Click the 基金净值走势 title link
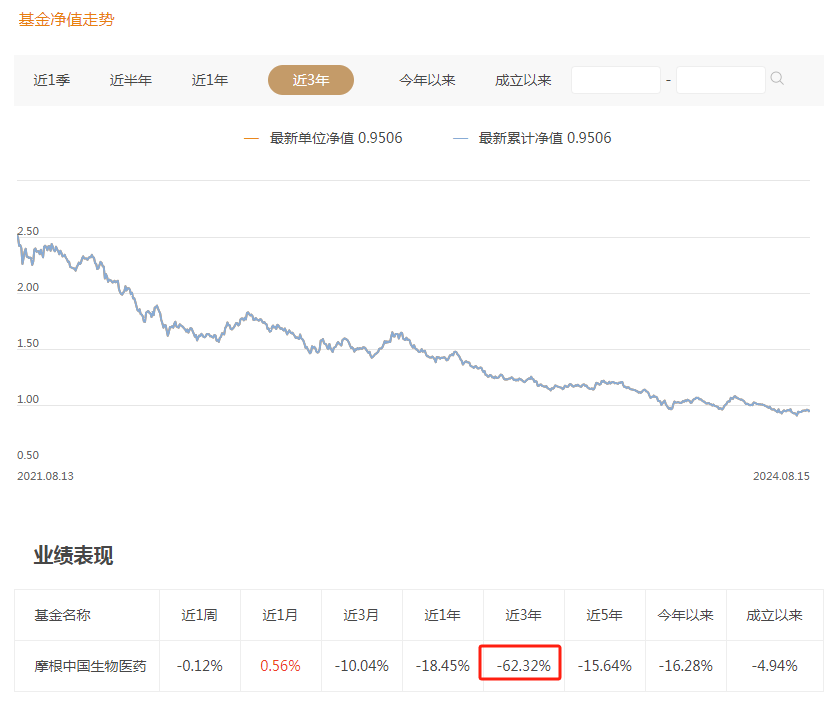The image size is (837, 710). pyautogui.click(x=64, y=19)
